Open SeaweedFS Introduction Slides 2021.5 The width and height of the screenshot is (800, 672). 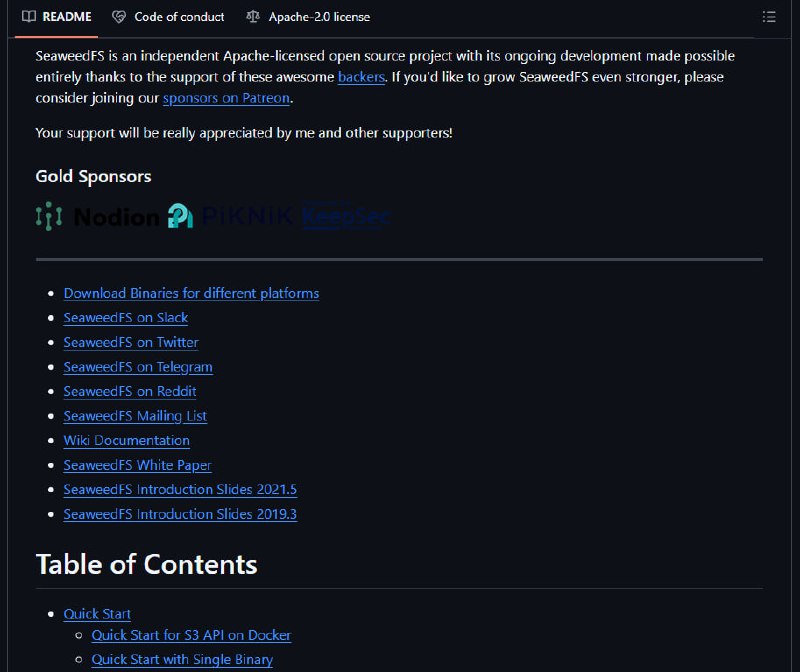(180, 489)
